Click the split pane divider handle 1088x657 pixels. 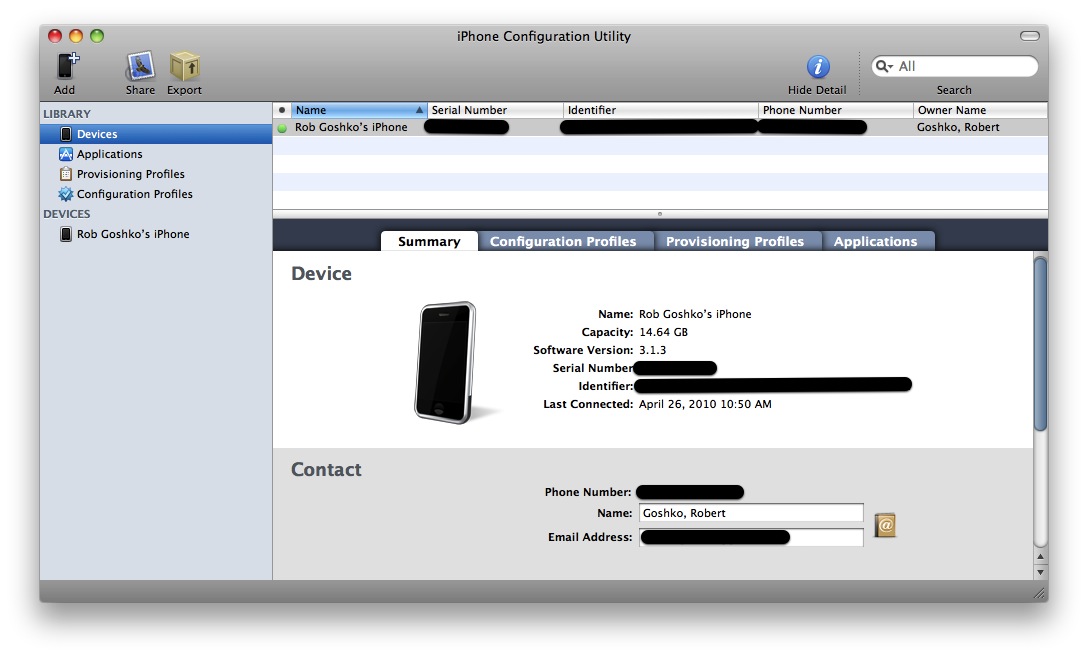point(660,214)
